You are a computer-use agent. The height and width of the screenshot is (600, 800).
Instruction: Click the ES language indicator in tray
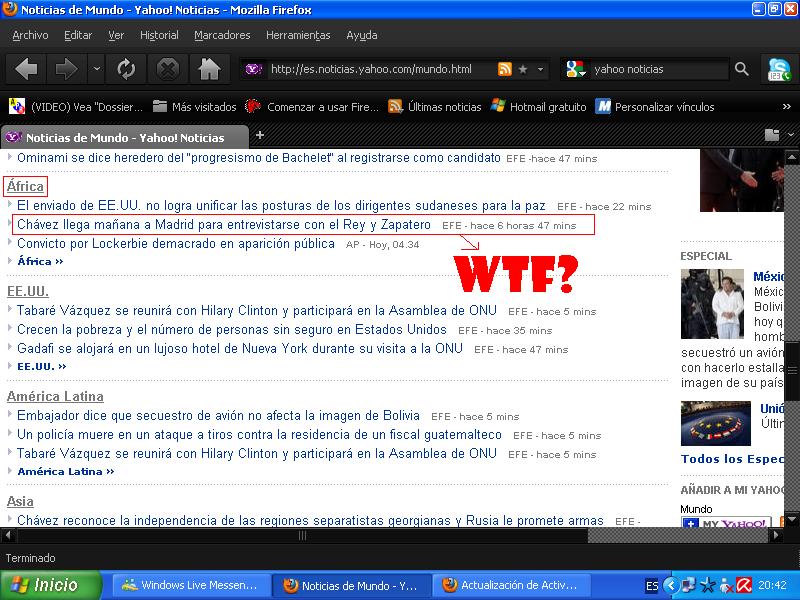click(652, 586)
